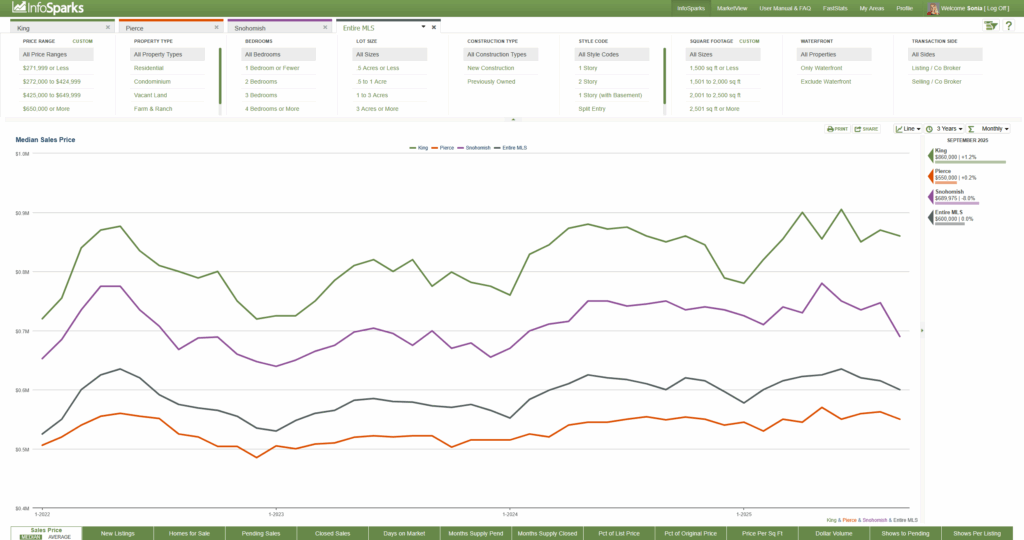Toggle Average under Sales Price
Image resolution: width=1024 pixels, height=540 pixels.
coord(60,537)
